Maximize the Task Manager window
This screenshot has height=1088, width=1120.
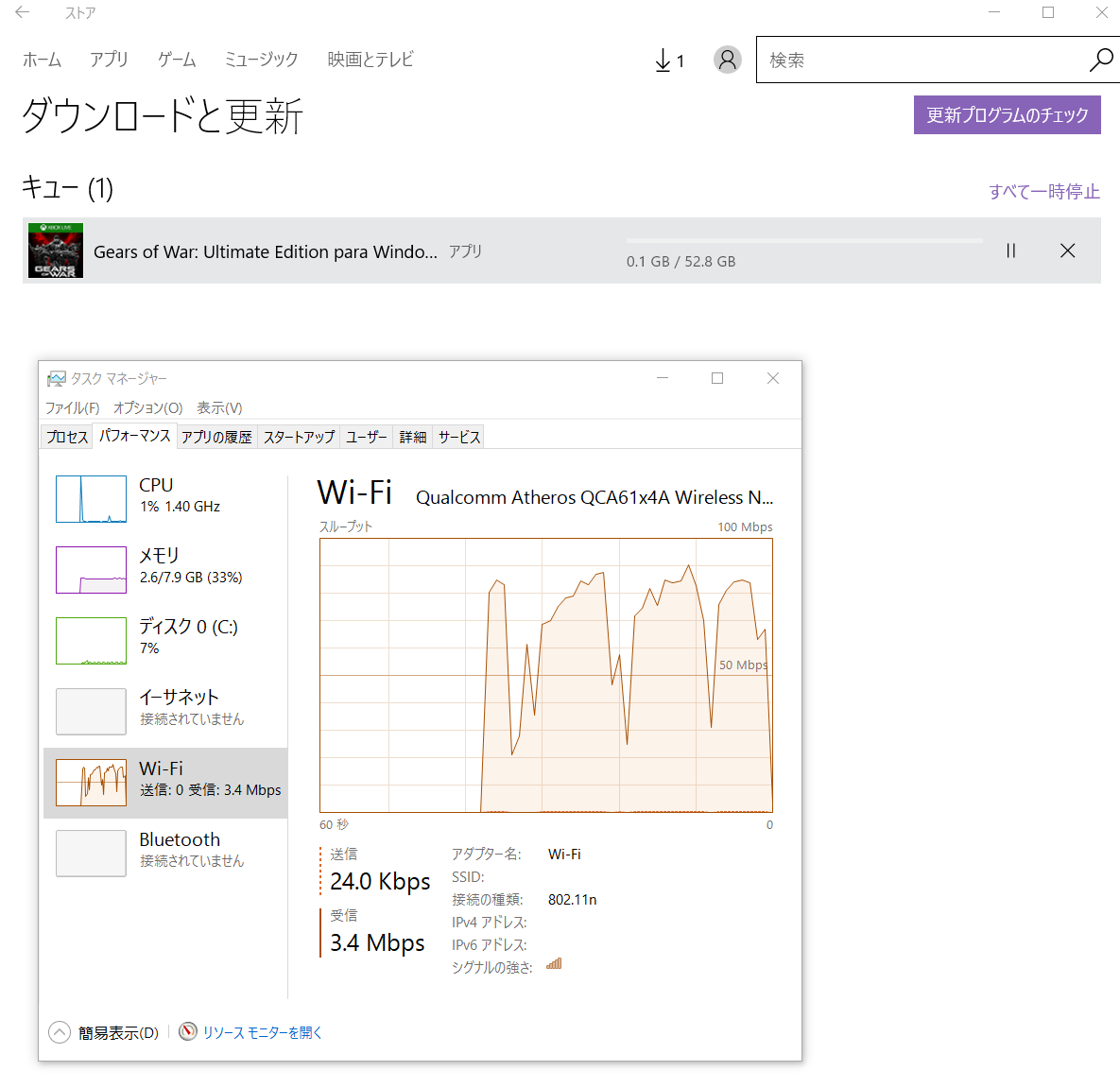click(x=717, y=378)
